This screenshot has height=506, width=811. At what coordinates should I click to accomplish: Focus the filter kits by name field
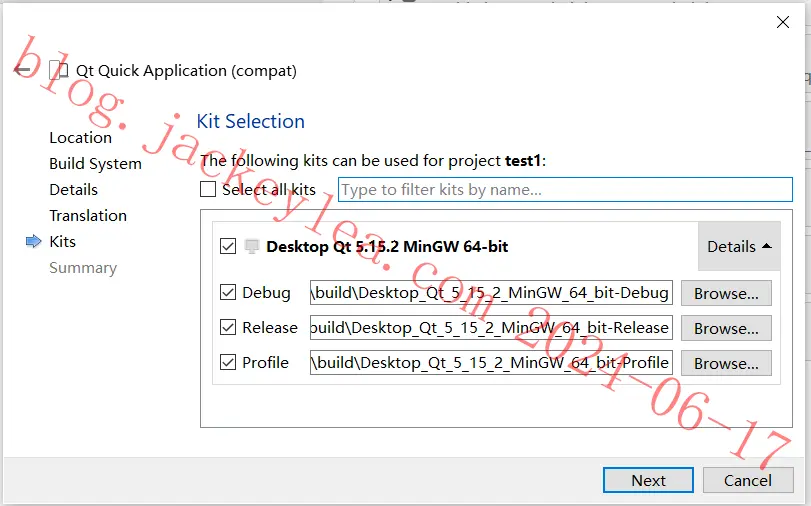(x=565, y=189)
